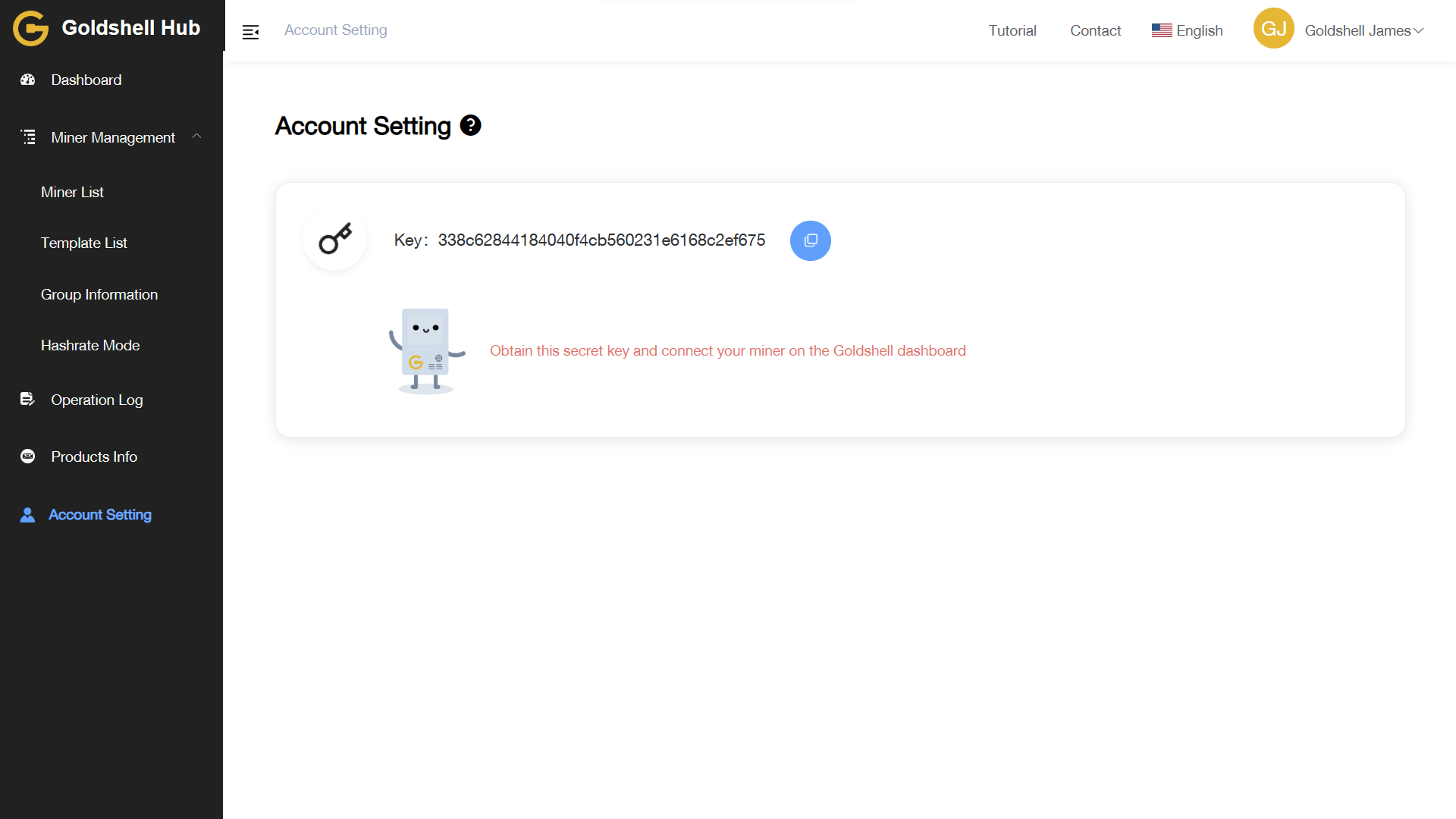Click the Dashboard gauge icon
This screenshot has height=819, width=1456.
28,80
